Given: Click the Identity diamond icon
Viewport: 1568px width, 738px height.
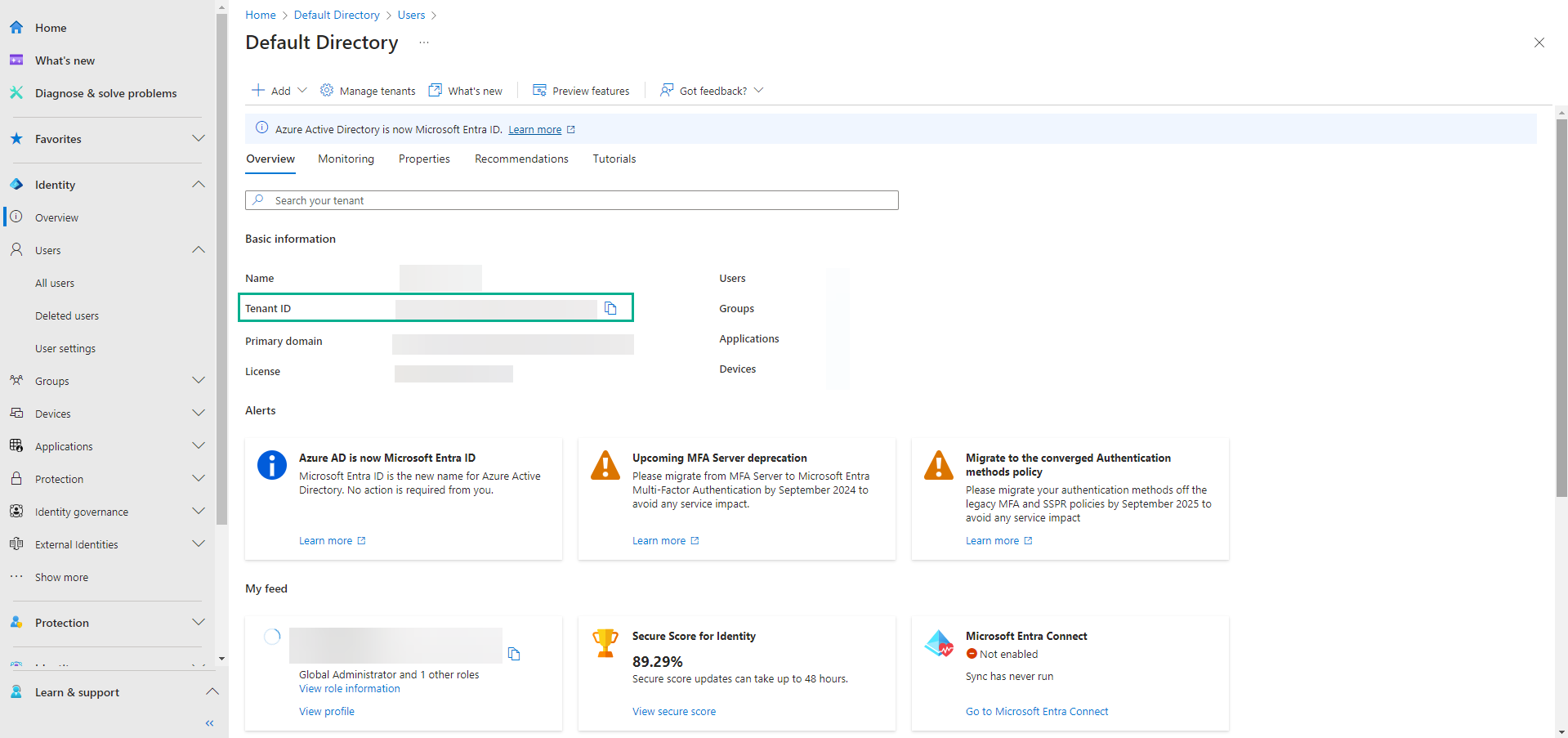Looking at the screenshot, I should [x=16, y=185].
